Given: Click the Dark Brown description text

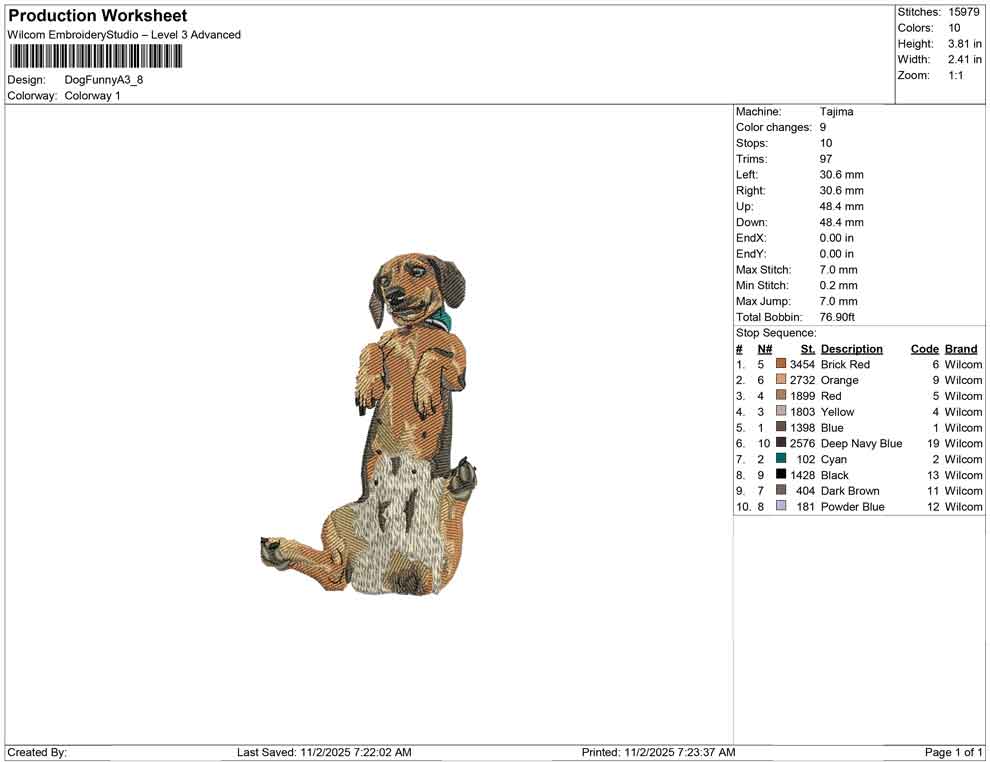Looking at the screenshot, I should click(x=850, y=491).
